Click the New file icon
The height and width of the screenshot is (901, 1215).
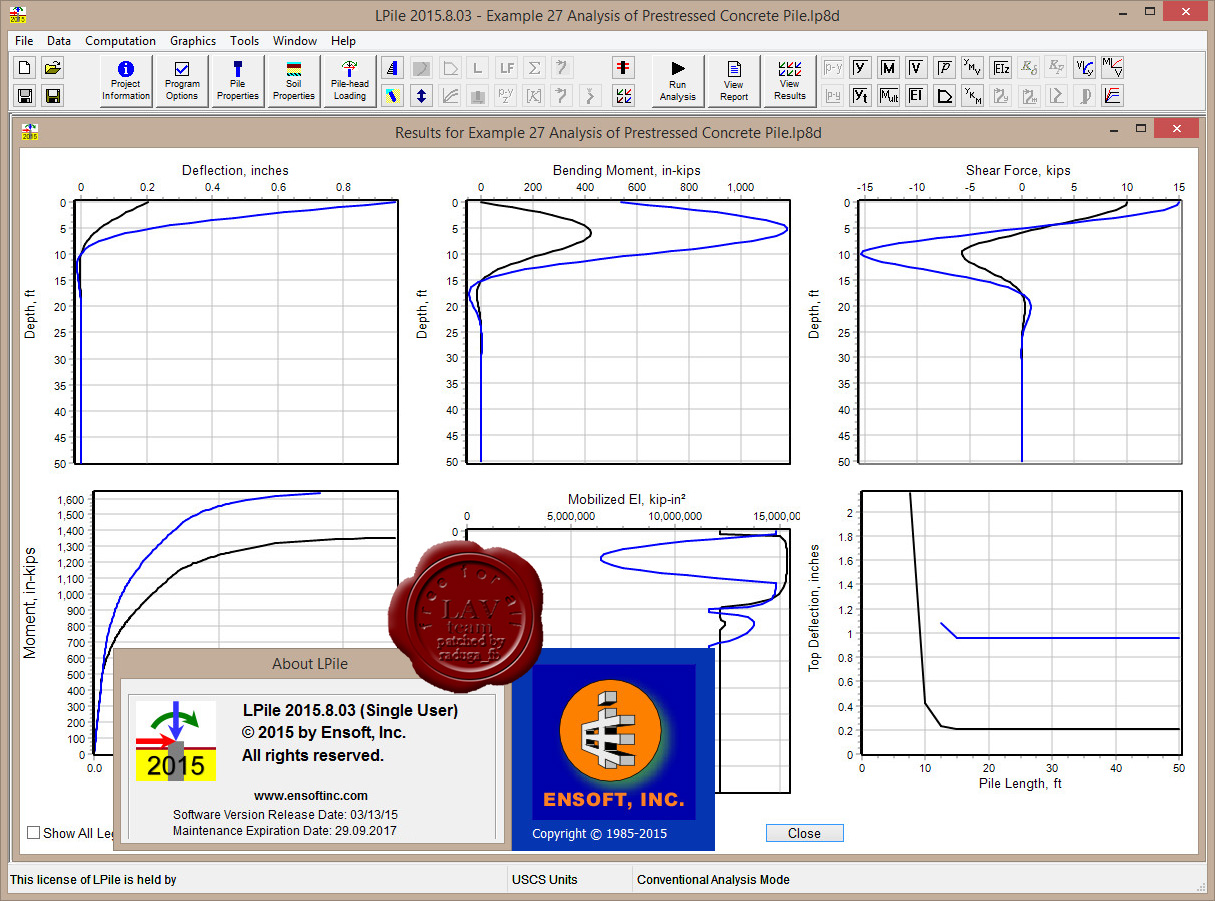click(x=26, y=68)
